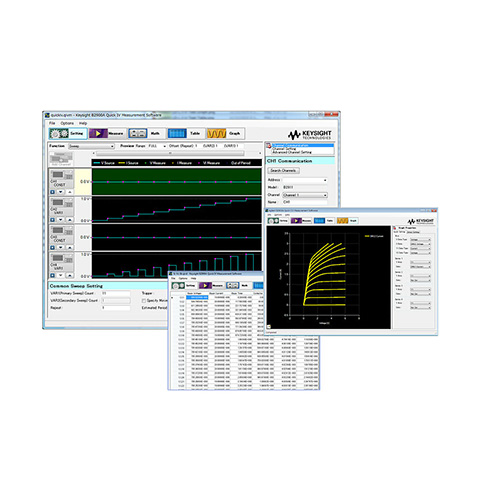Select Graph tab in the graph window
The width and height of the screenshot is (500, 500).
347,221
